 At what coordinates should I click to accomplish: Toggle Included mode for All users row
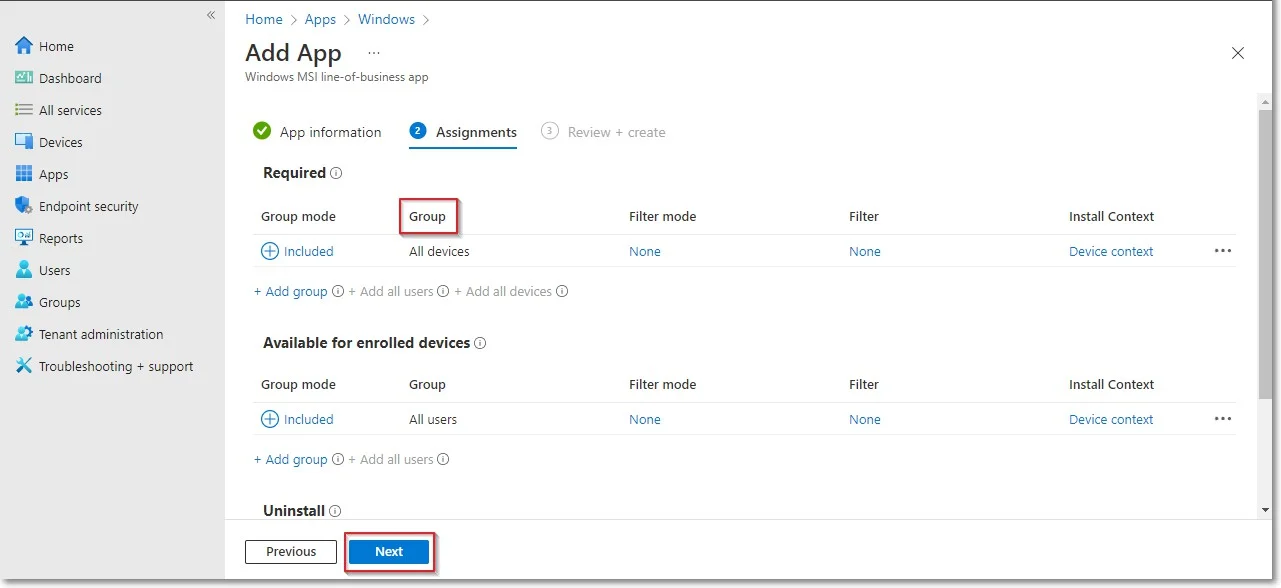pyautogui.click(x=297, y=420)
